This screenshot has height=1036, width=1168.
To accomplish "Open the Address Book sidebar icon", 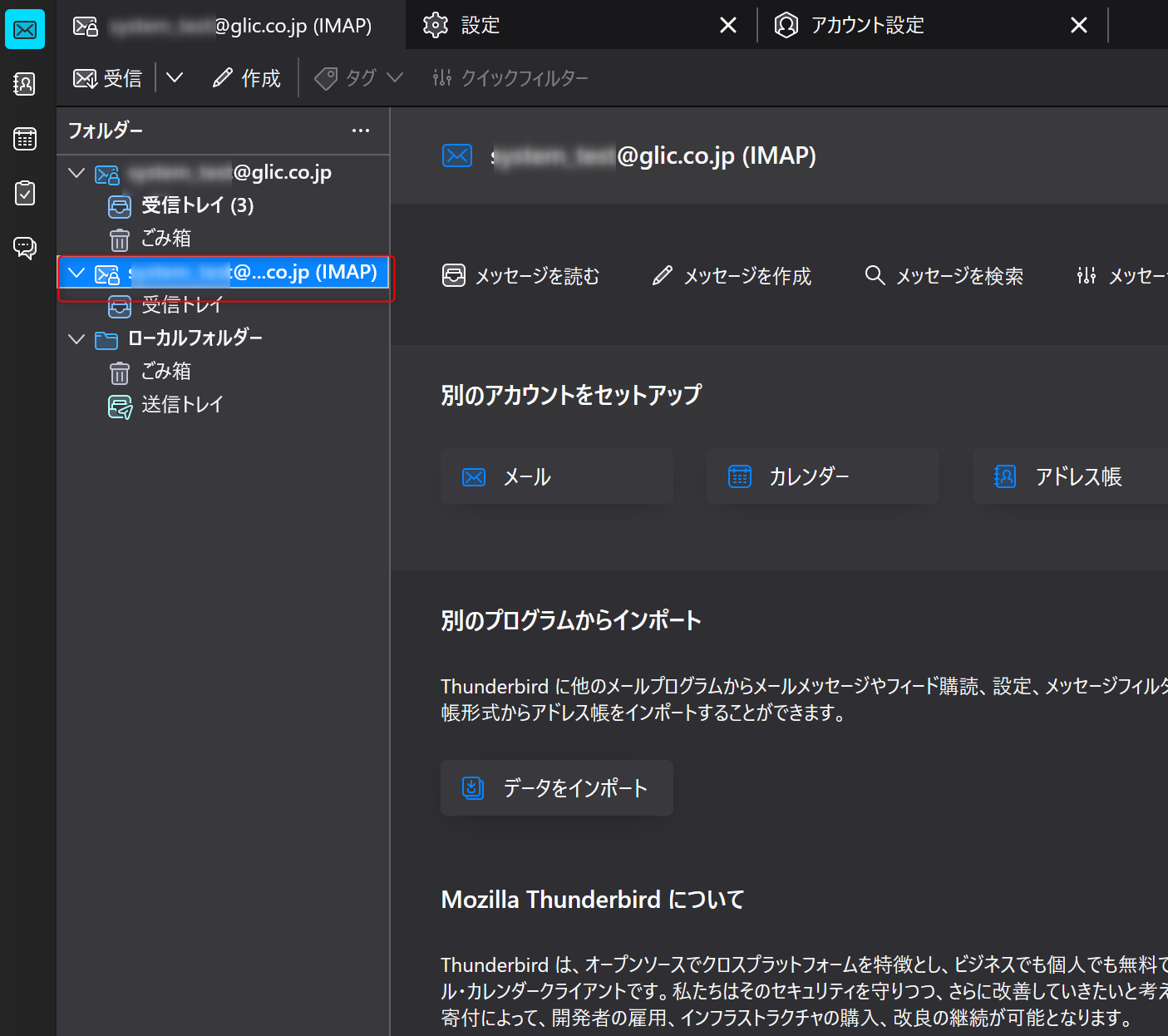I will tap(25, 83).
